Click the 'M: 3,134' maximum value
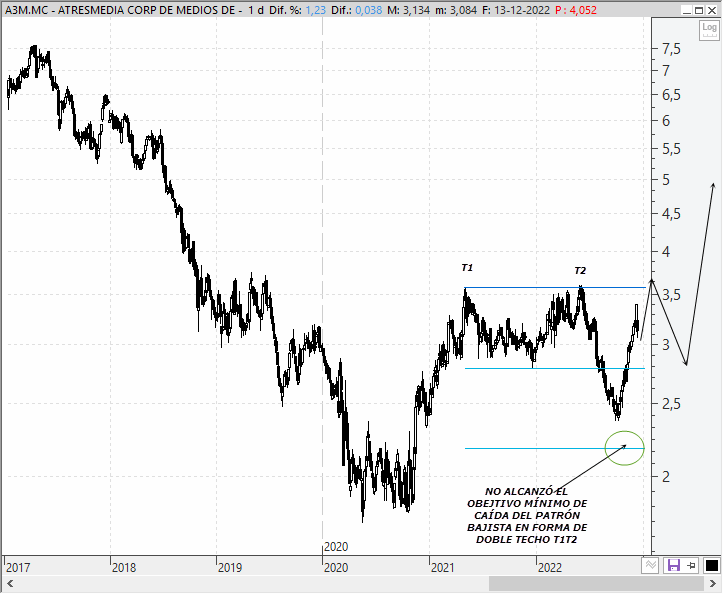 pyautogui.click(x=408, y=10)
